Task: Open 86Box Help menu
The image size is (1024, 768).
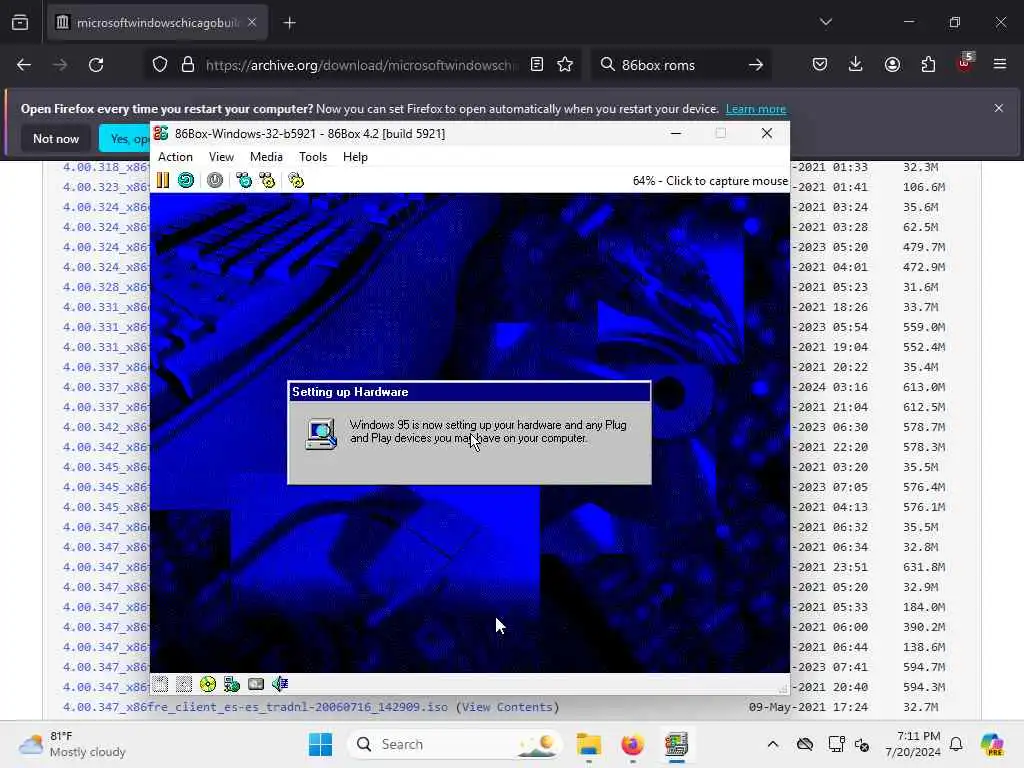Action: 355,157
